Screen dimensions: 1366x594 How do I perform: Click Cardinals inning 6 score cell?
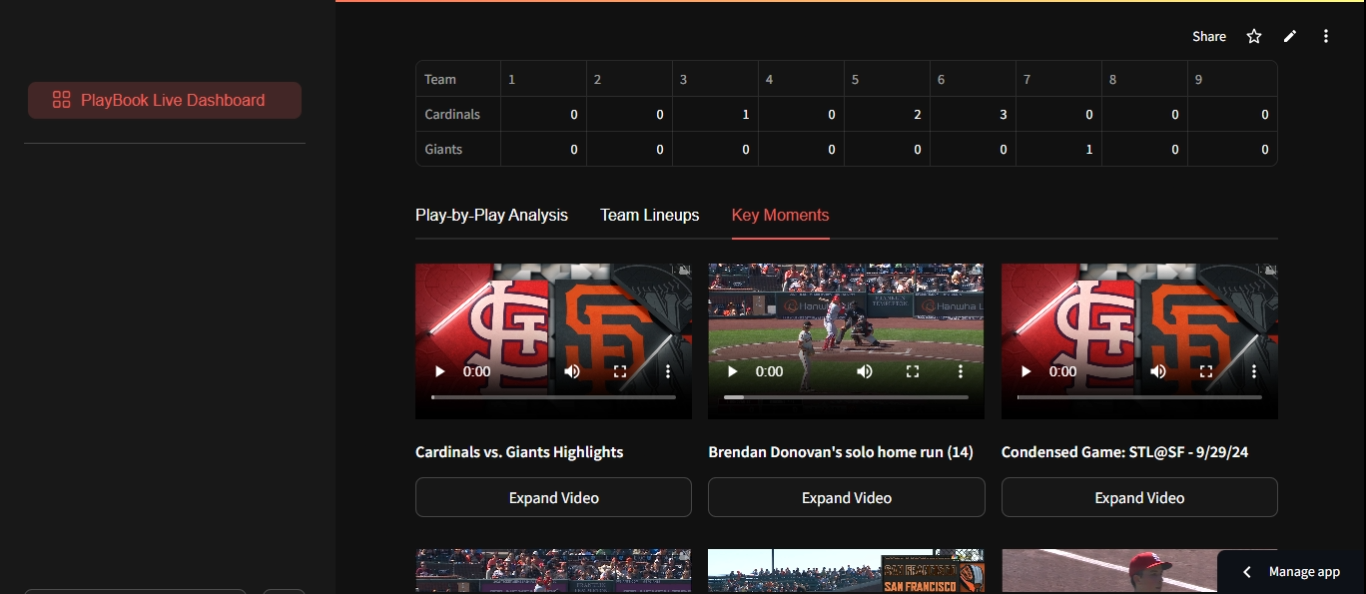973,114
